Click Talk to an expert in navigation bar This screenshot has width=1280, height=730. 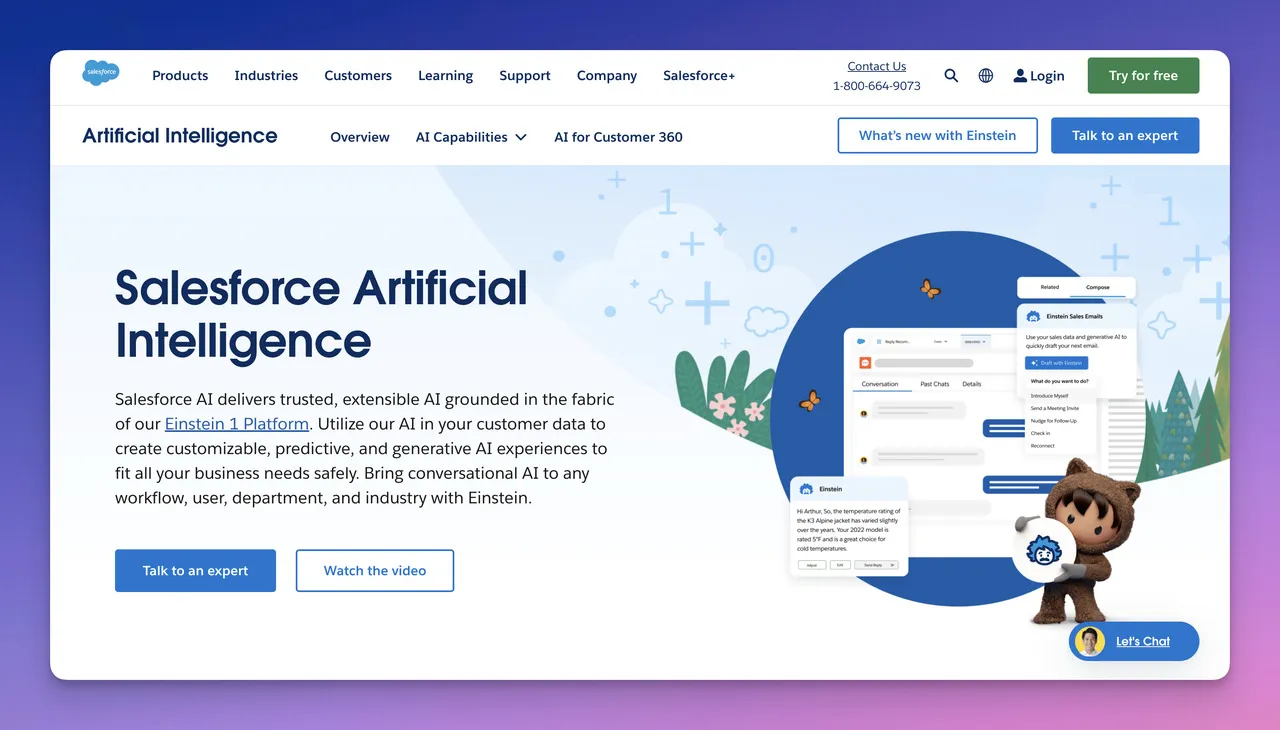pyautogui.click(x=1125, y=136)
